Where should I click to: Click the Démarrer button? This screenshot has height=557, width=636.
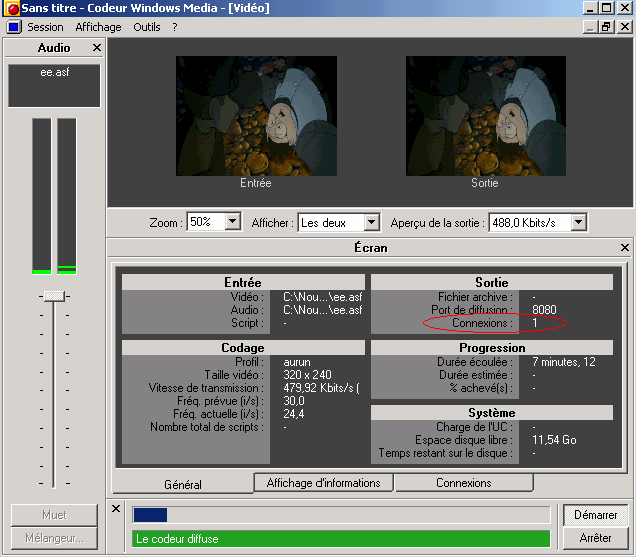pyautogui.click(x=595, y=515)
